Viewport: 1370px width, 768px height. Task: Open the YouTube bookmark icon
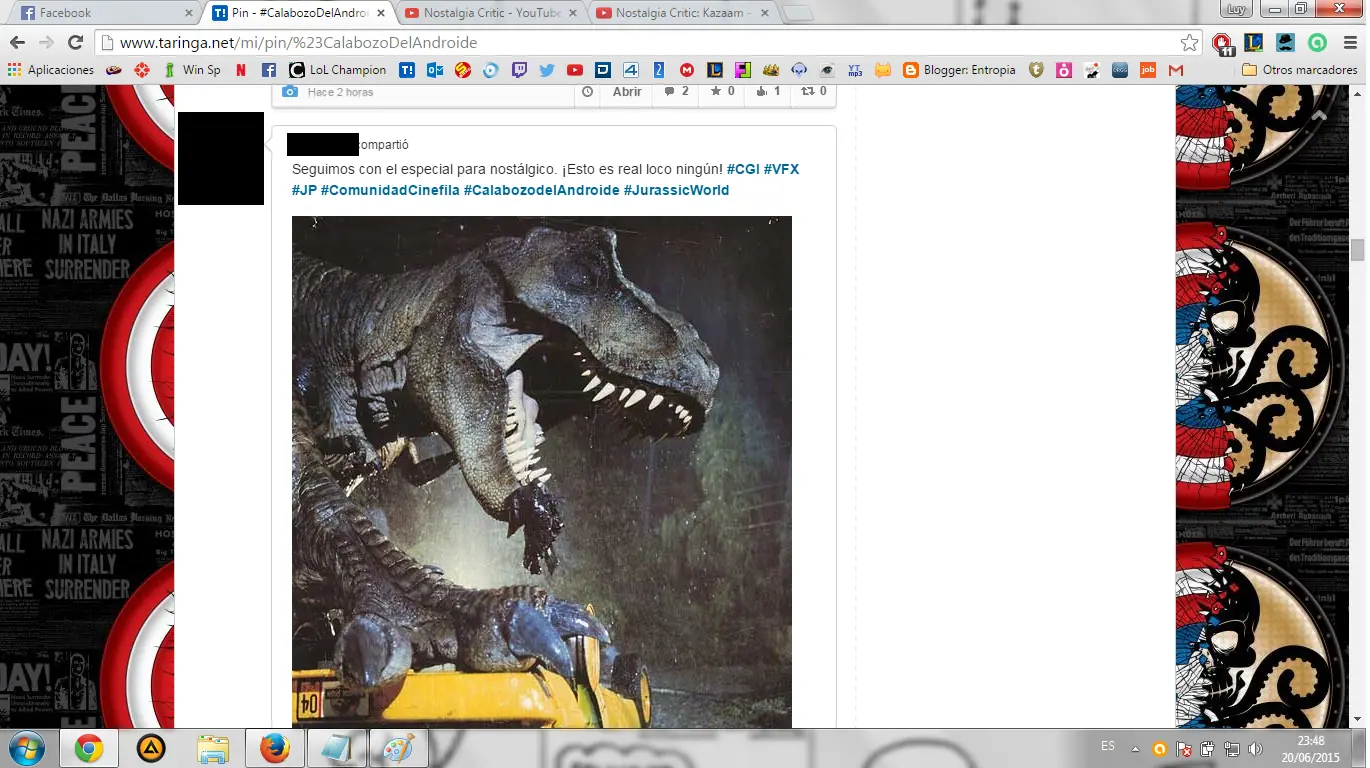pyautogui.click(x=575, y=70)
